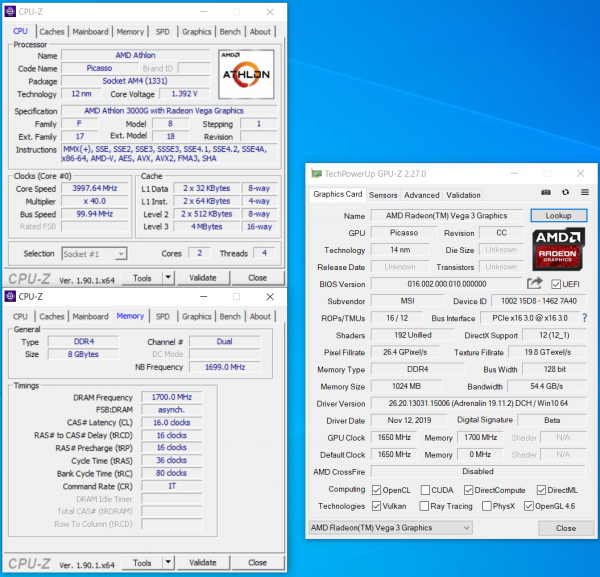Open Memory tab in top CPU-Z window
Viewport: 600px width, 577px height.
point(130,32)
